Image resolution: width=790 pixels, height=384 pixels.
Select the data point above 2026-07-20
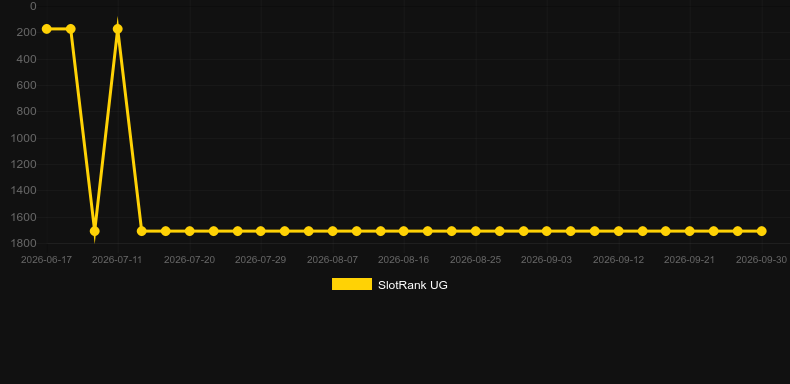click(189, 231)
